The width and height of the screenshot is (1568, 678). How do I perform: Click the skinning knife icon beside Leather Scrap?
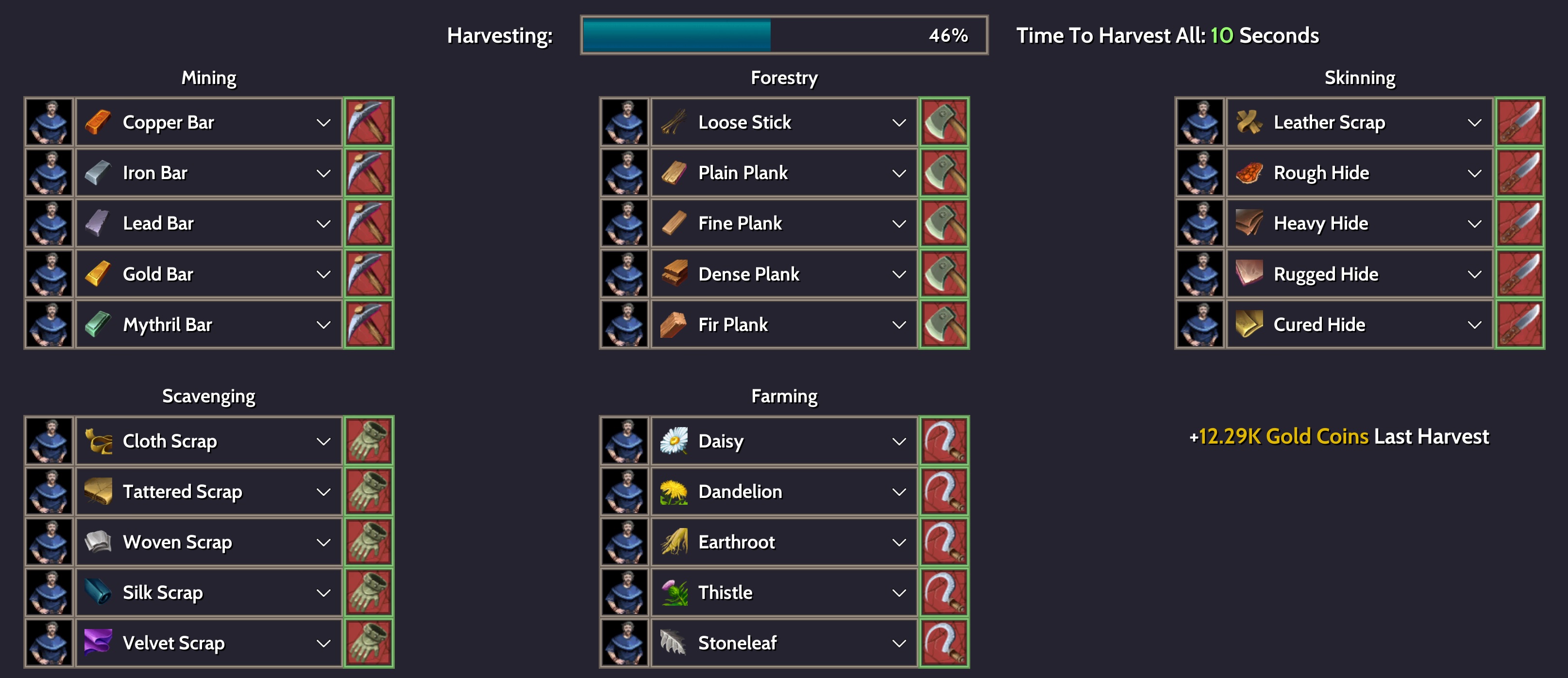(1519, 122)
